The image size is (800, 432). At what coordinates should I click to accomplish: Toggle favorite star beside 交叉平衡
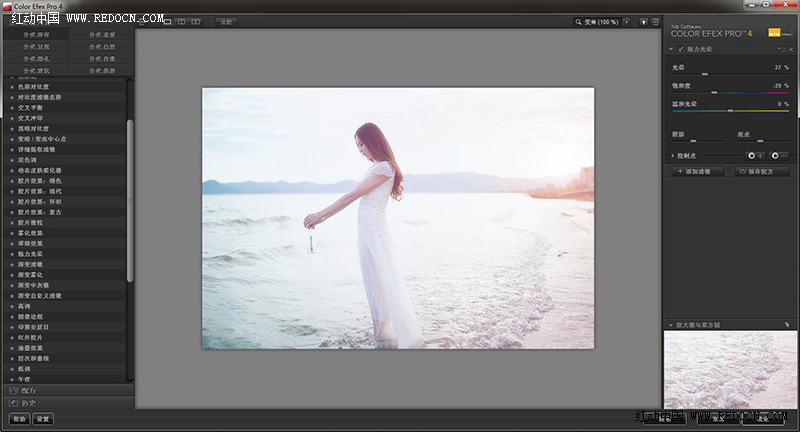(12, 108)
